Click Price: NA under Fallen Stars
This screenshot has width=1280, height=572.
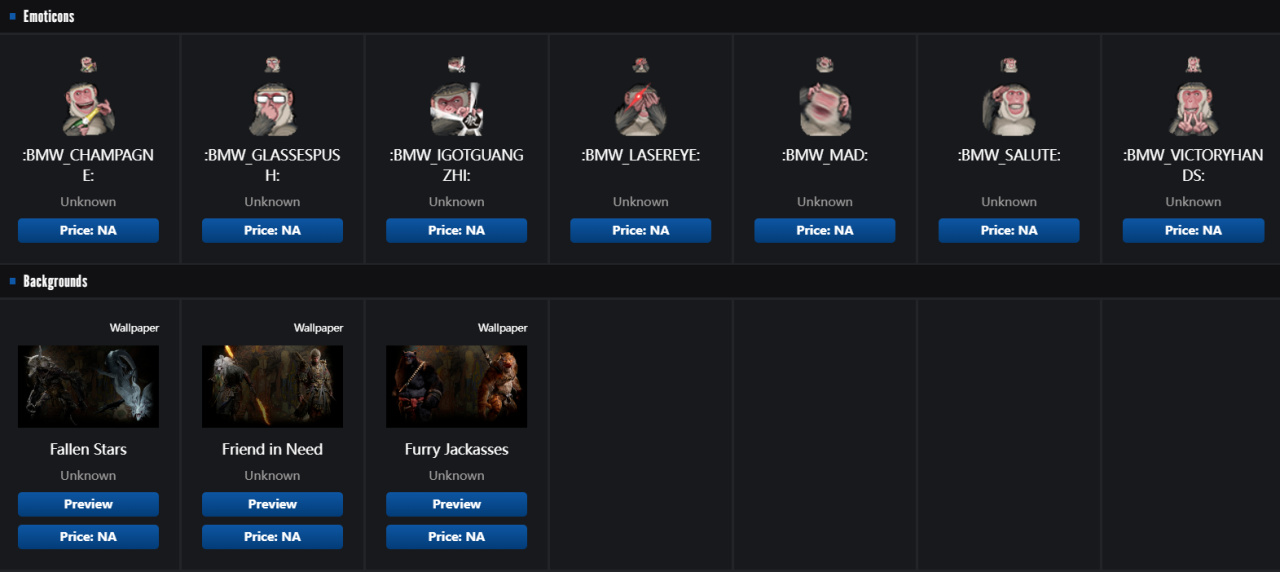click(x=88, y=537)
